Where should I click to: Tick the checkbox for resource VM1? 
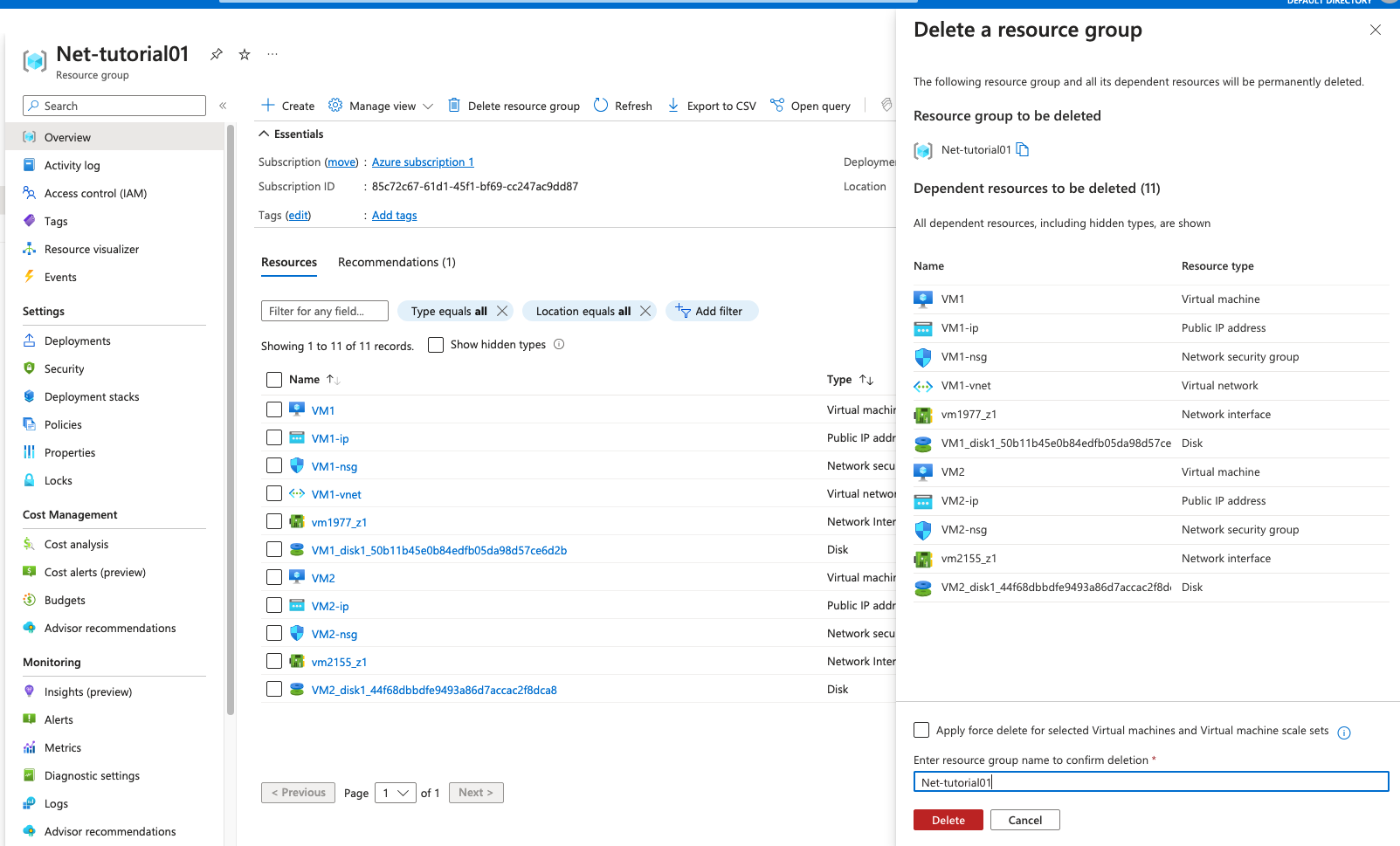click(274, 409)
